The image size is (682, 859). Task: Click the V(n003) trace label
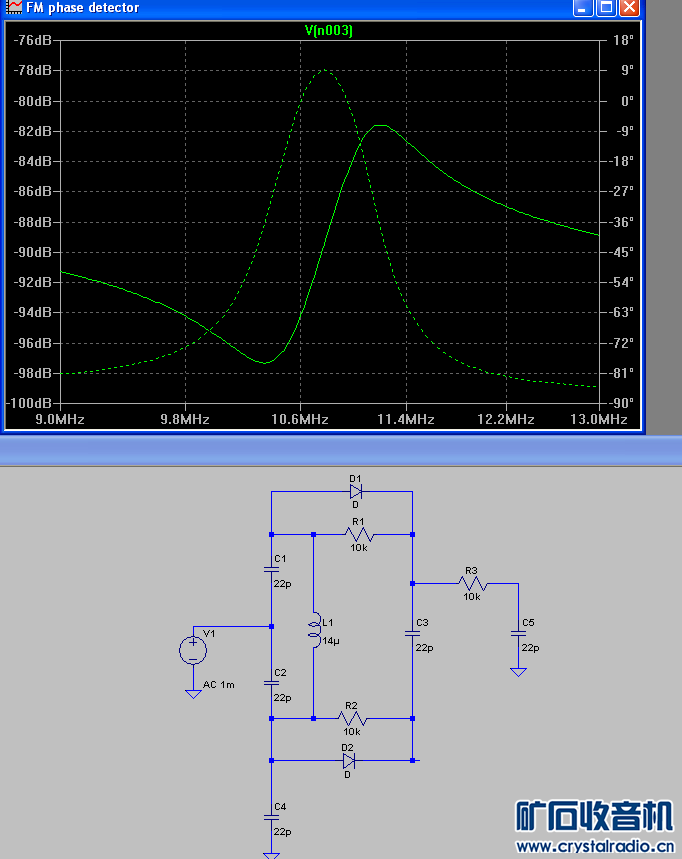point(329,30)
